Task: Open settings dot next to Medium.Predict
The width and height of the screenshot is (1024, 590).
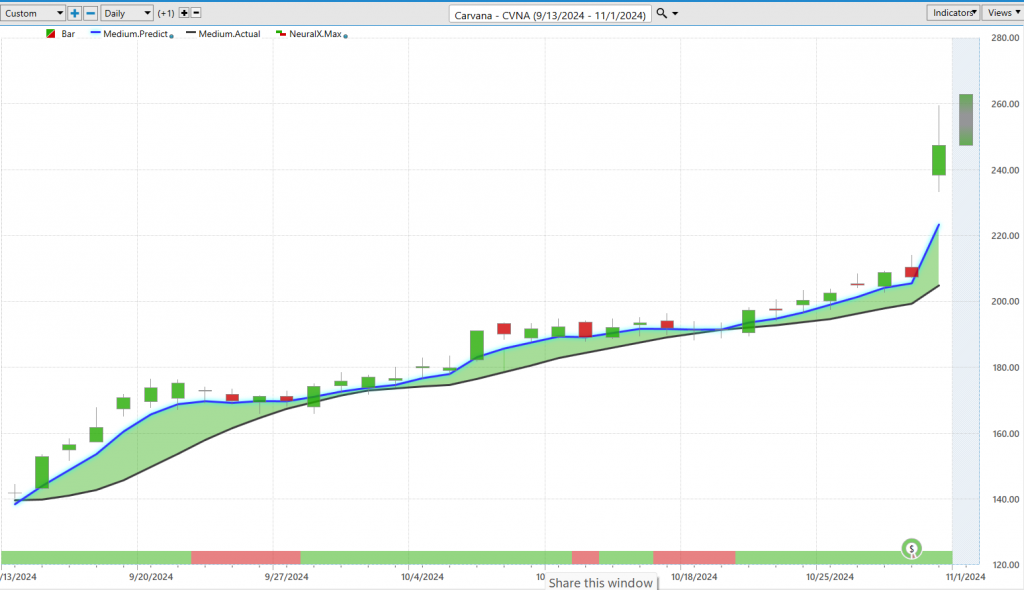Action: pos(172,35)
